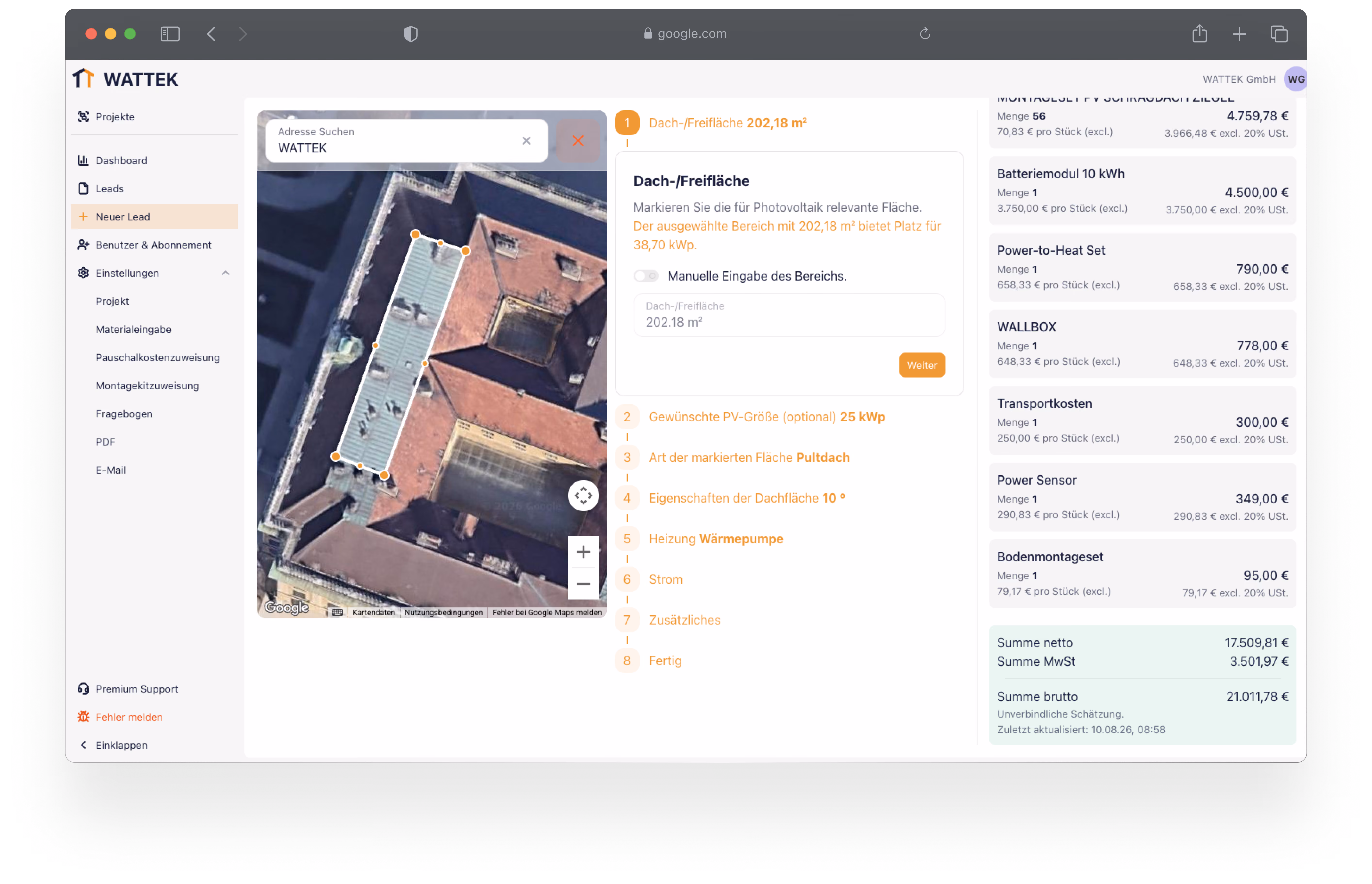Clear the Adresse Suchen field
The height and width of the screenshot is (884, 1372).
(x=526, y=141)
